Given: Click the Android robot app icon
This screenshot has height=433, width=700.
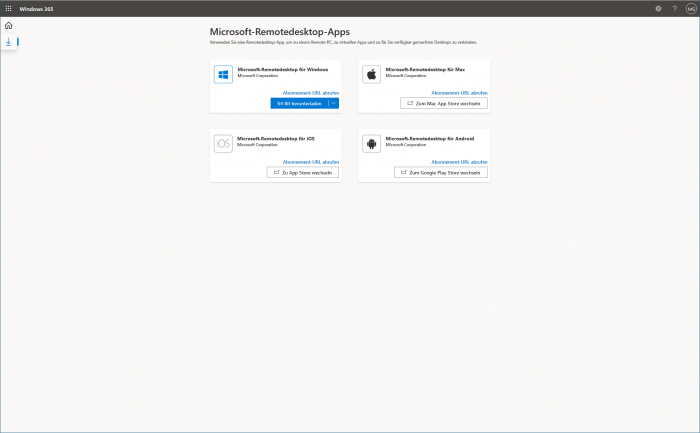Looking at the screenshot, I should (x=371, y=144).
